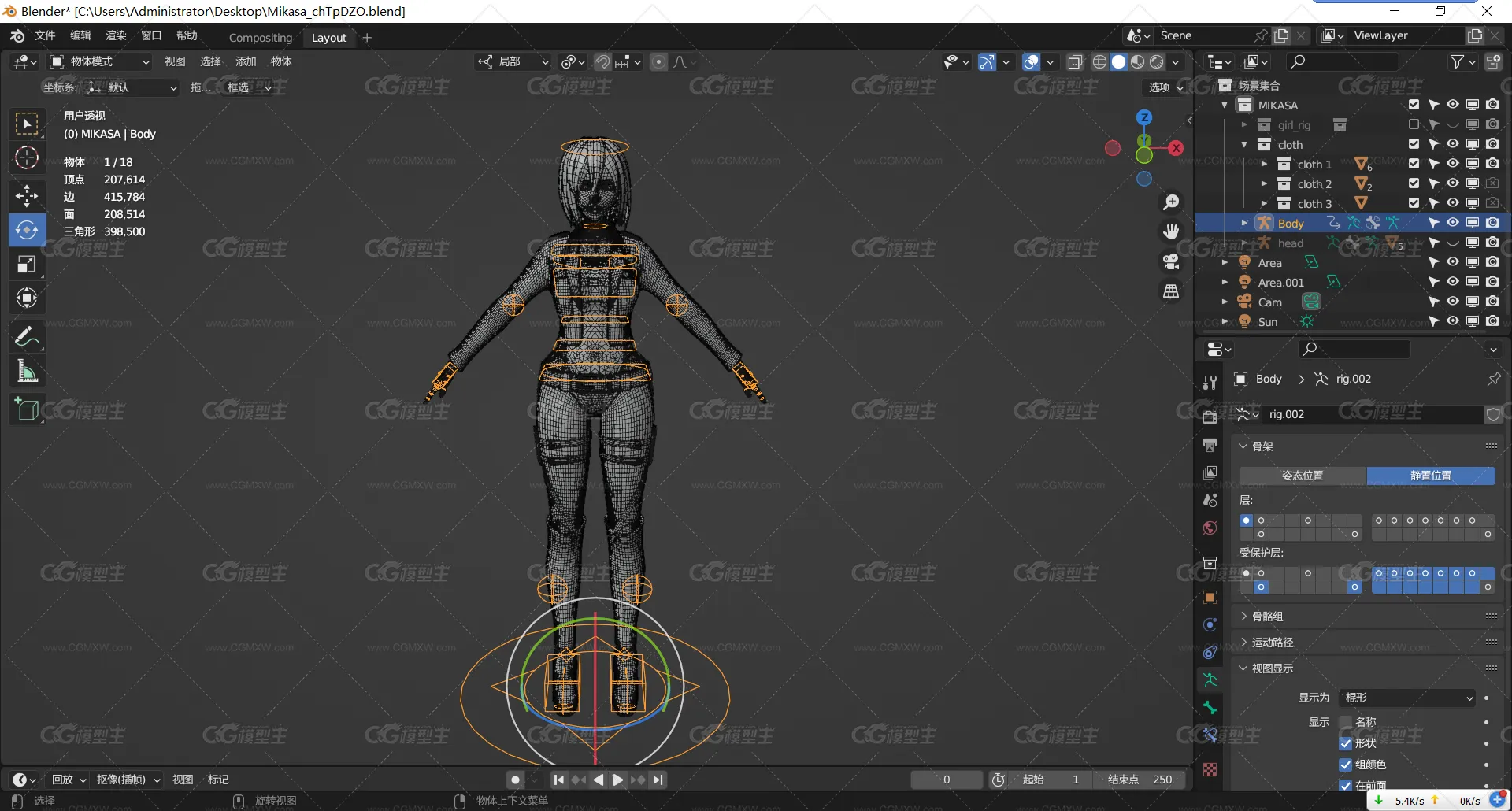Select the Annotate tool
This screenshot has width=1512, height=811.
27,337
